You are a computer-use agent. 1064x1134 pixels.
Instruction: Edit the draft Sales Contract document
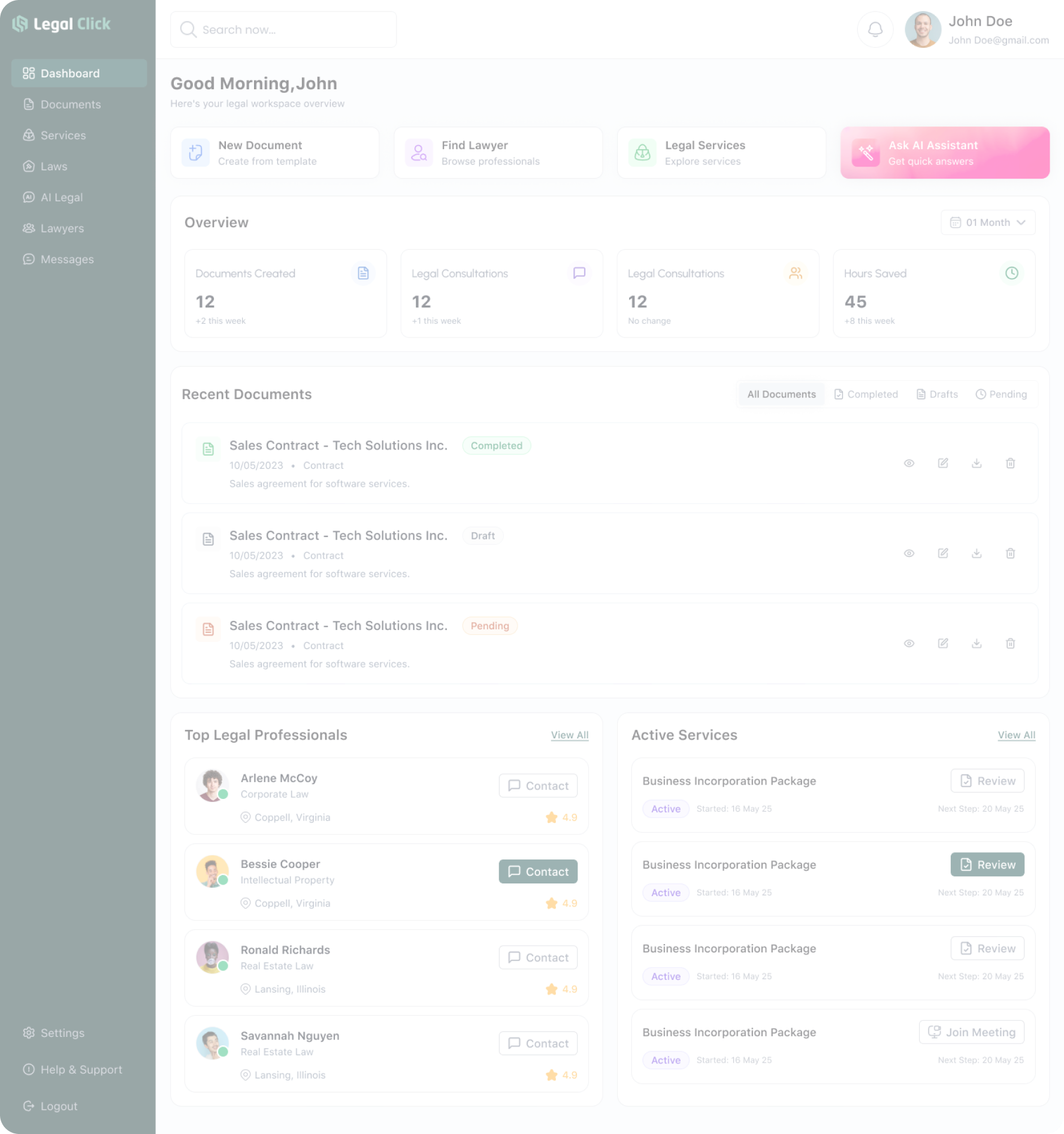(942, 553)
